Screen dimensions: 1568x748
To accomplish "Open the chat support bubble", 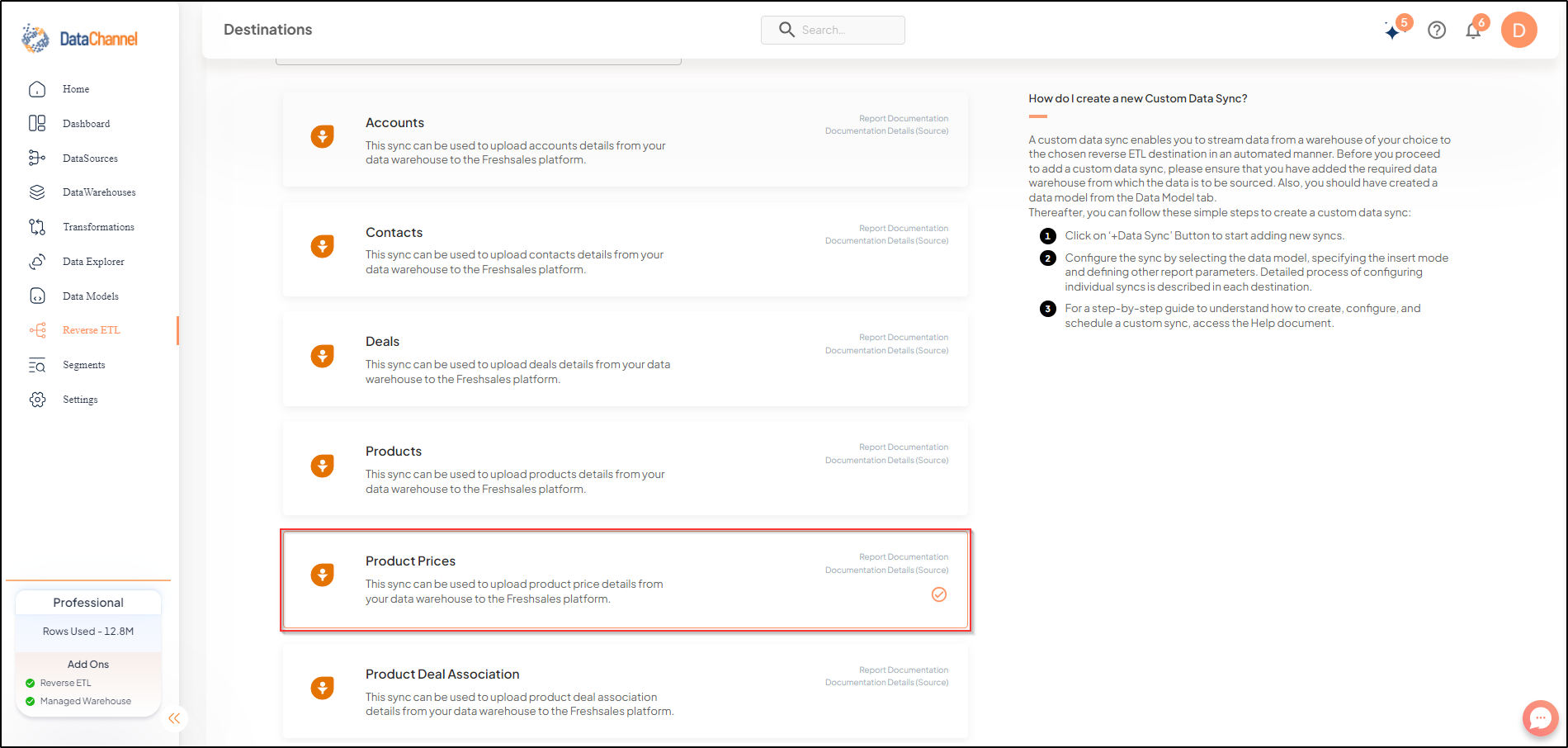I will [1540, 718].
